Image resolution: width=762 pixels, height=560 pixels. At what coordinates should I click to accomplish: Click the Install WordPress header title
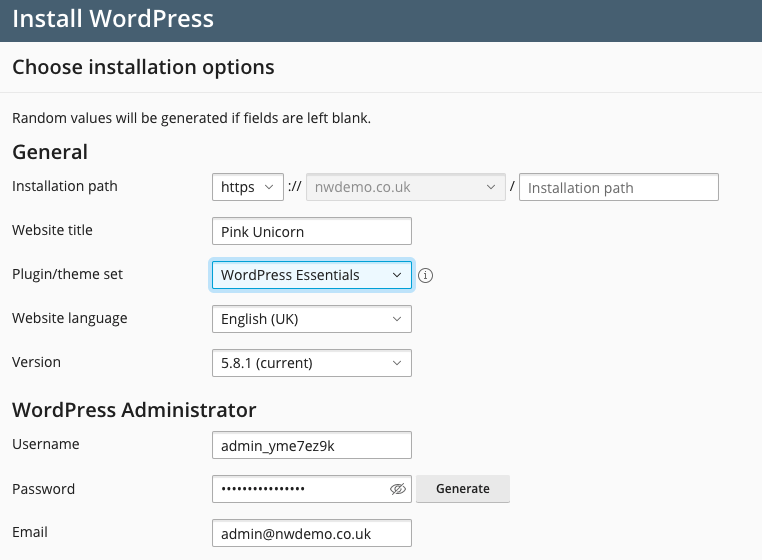coord(113,19)
